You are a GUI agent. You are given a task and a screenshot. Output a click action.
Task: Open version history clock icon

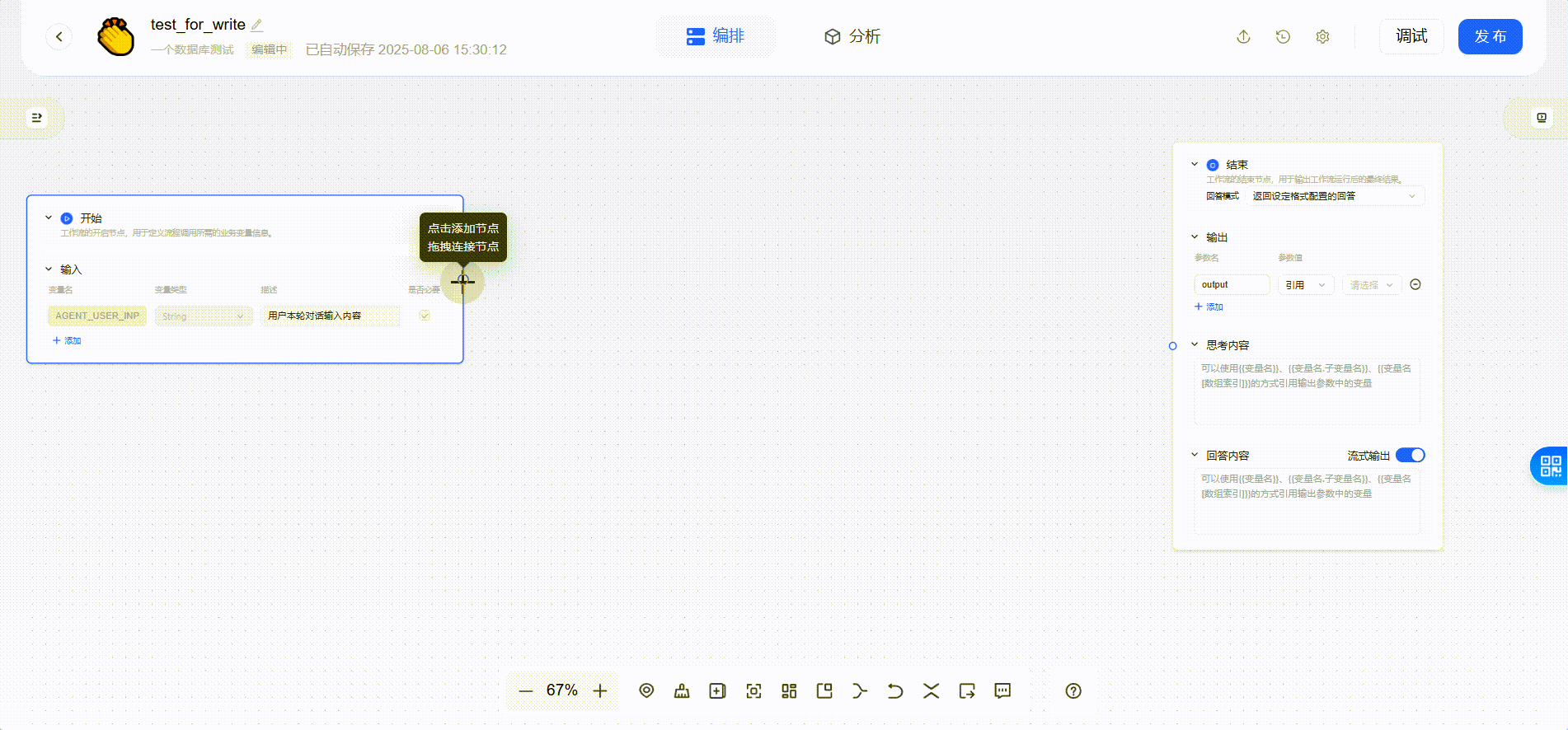pyautogui.click(x=1283, y=36)
